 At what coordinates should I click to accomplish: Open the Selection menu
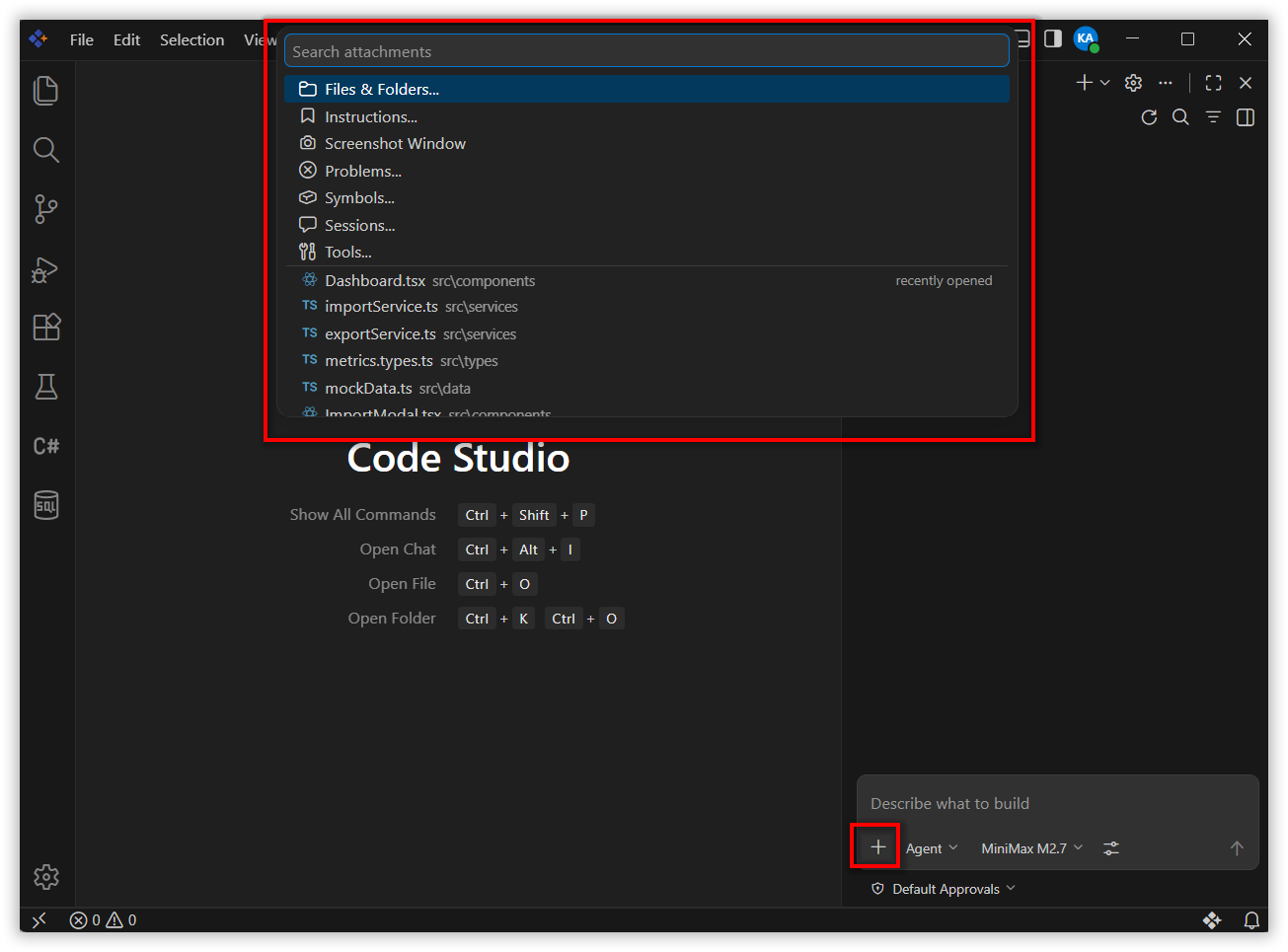click(192, 39)
